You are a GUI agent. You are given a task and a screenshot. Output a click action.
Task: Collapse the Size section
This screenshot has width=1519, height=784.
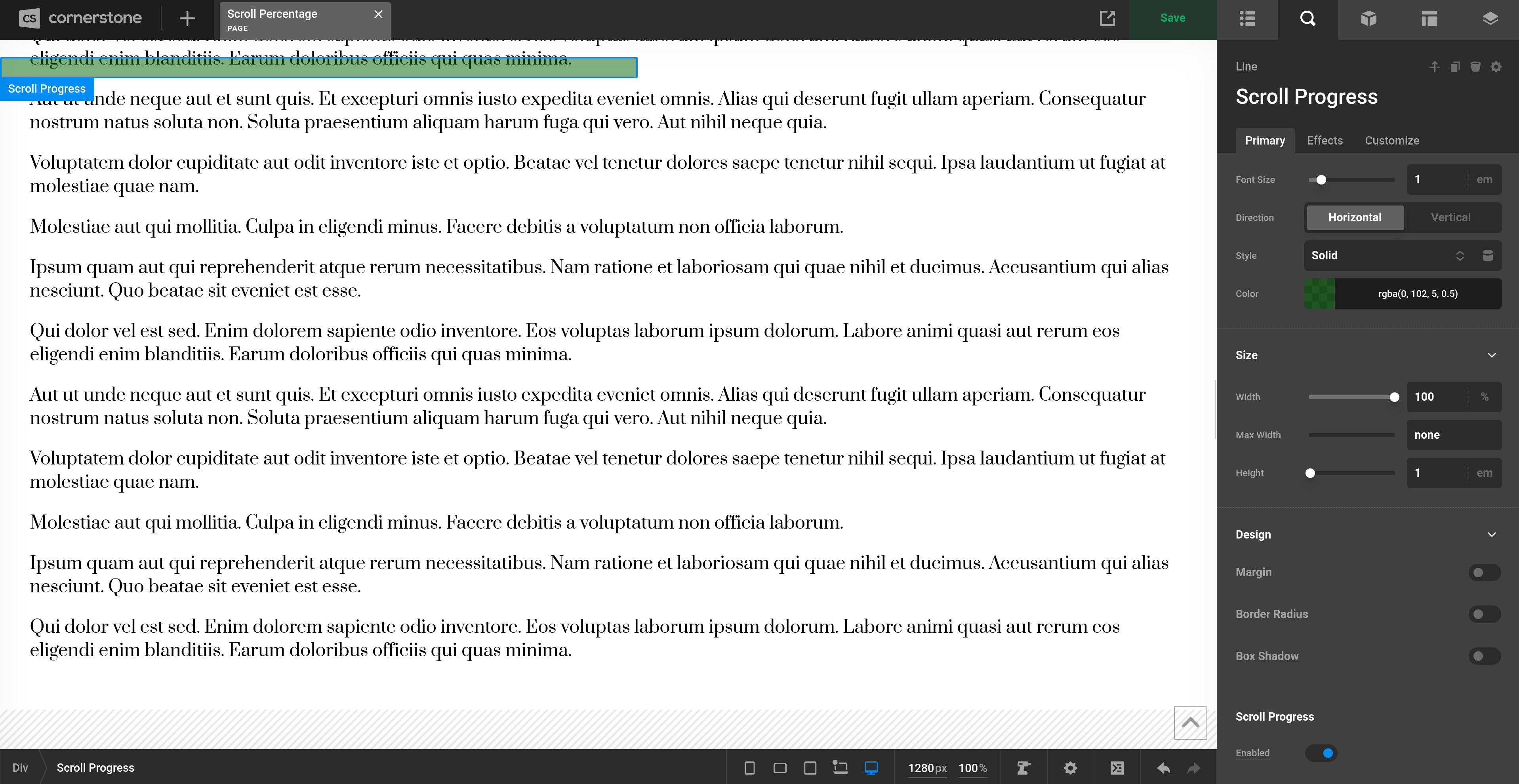pyautogui.click(x=1491, y=355)
